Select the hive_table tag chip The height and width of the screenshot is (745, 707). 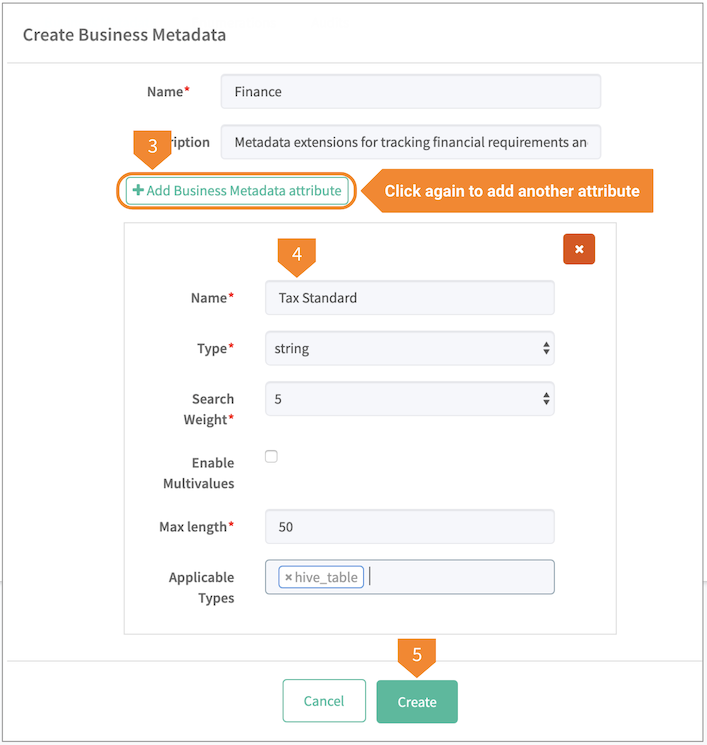point(326,577)
